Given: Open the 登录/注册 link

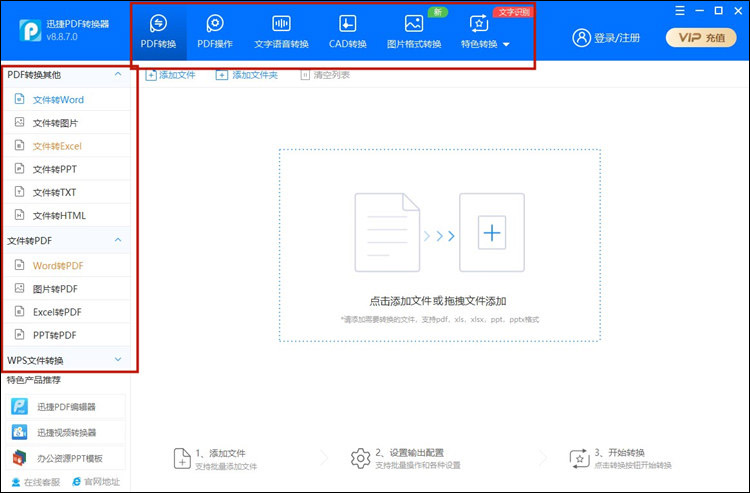Looking at the screenshot, I should tap(617, 38).
